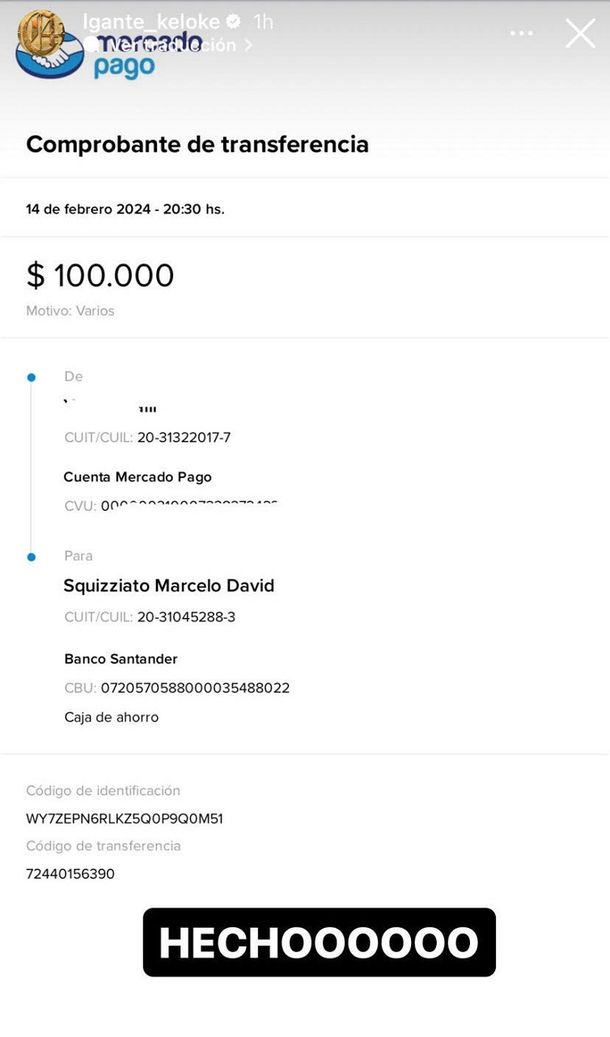Click the blue dot beside Para
610x1037 pixels.
31,556
